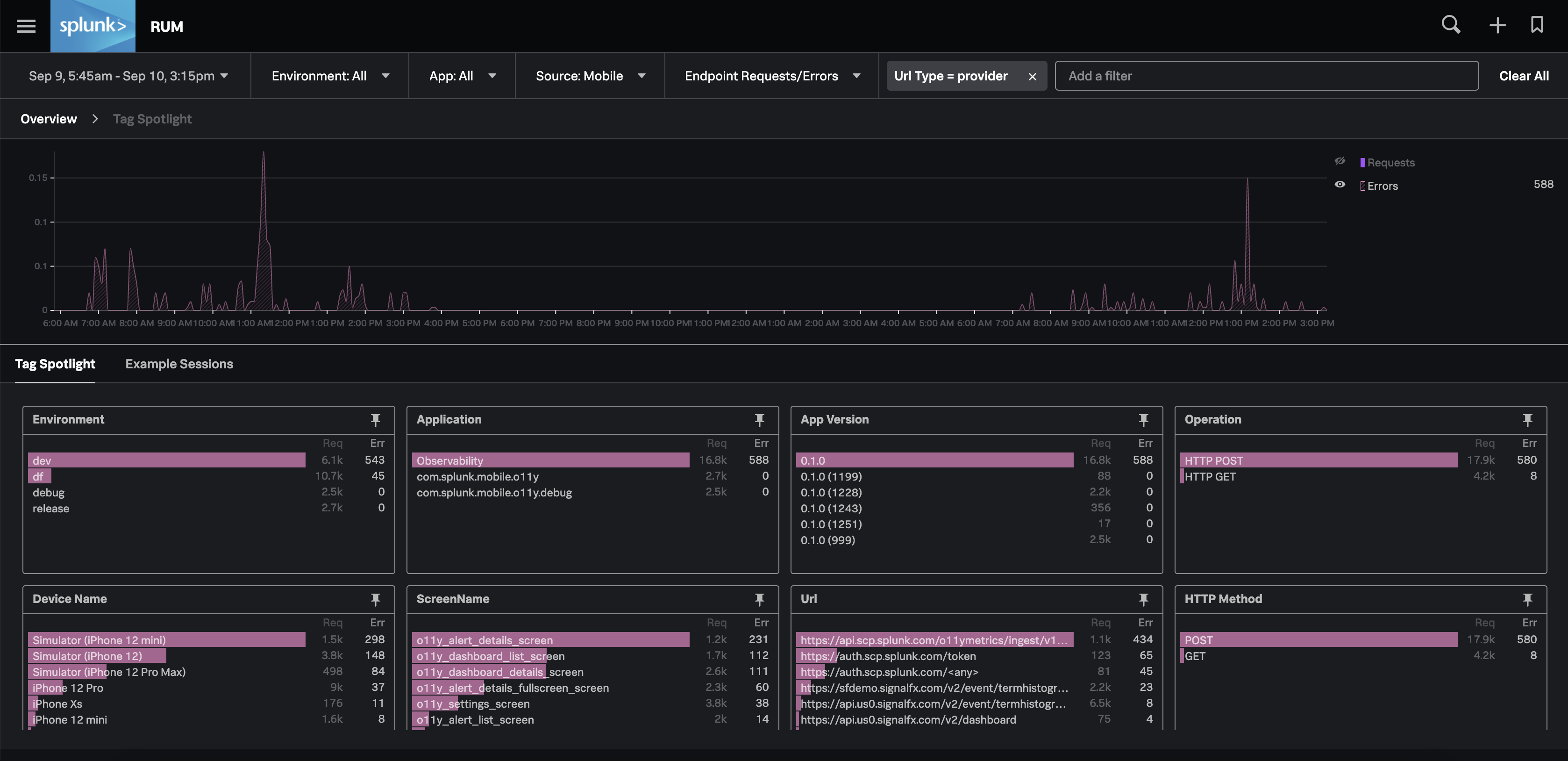Remove the Url Type = provider filter
1568x761 pixels.
(1032, 76)
